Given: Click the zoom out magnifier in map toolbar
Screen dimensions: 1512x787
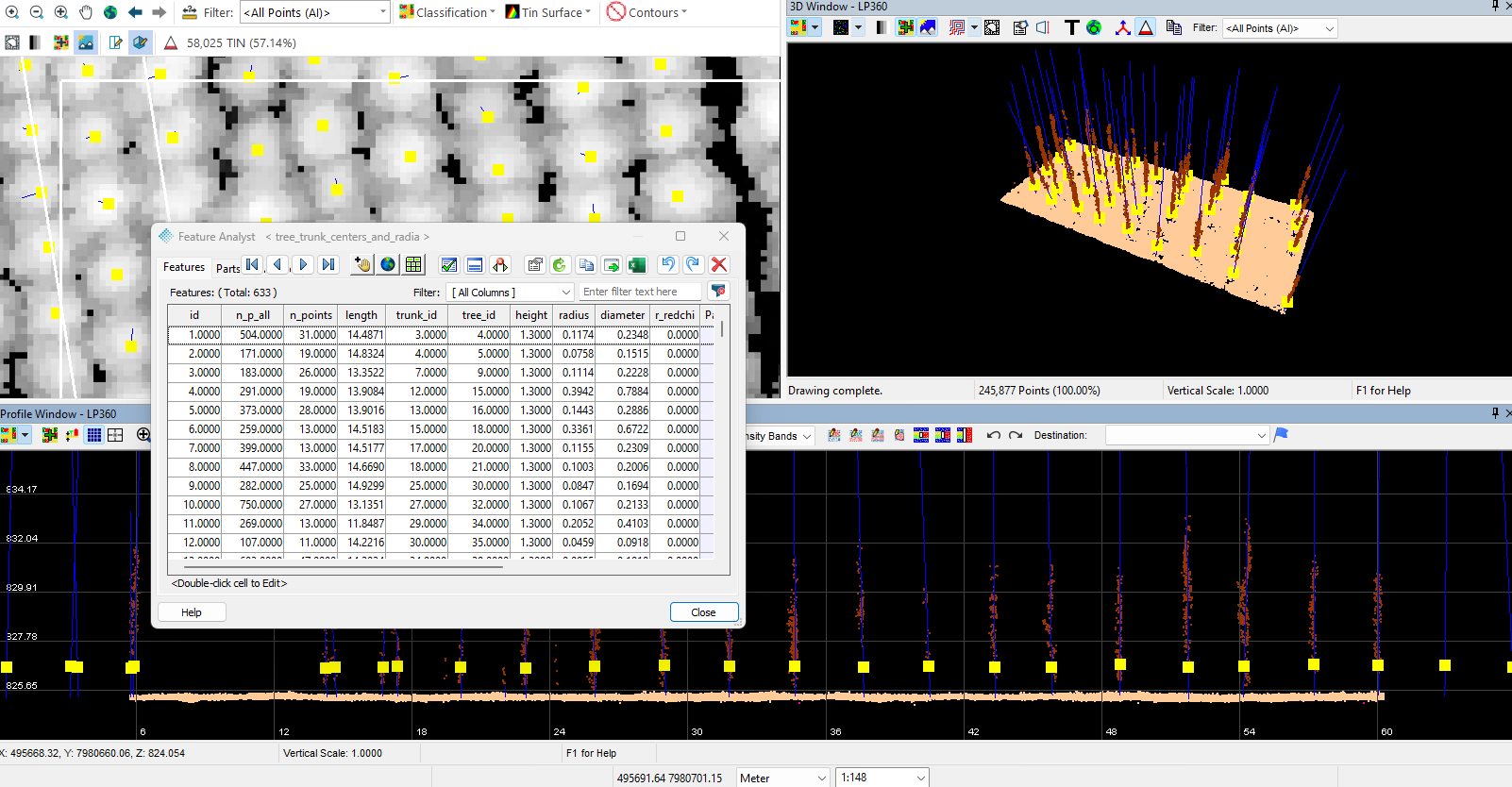Looking at the screenshot, I should [x=36, y=12].
